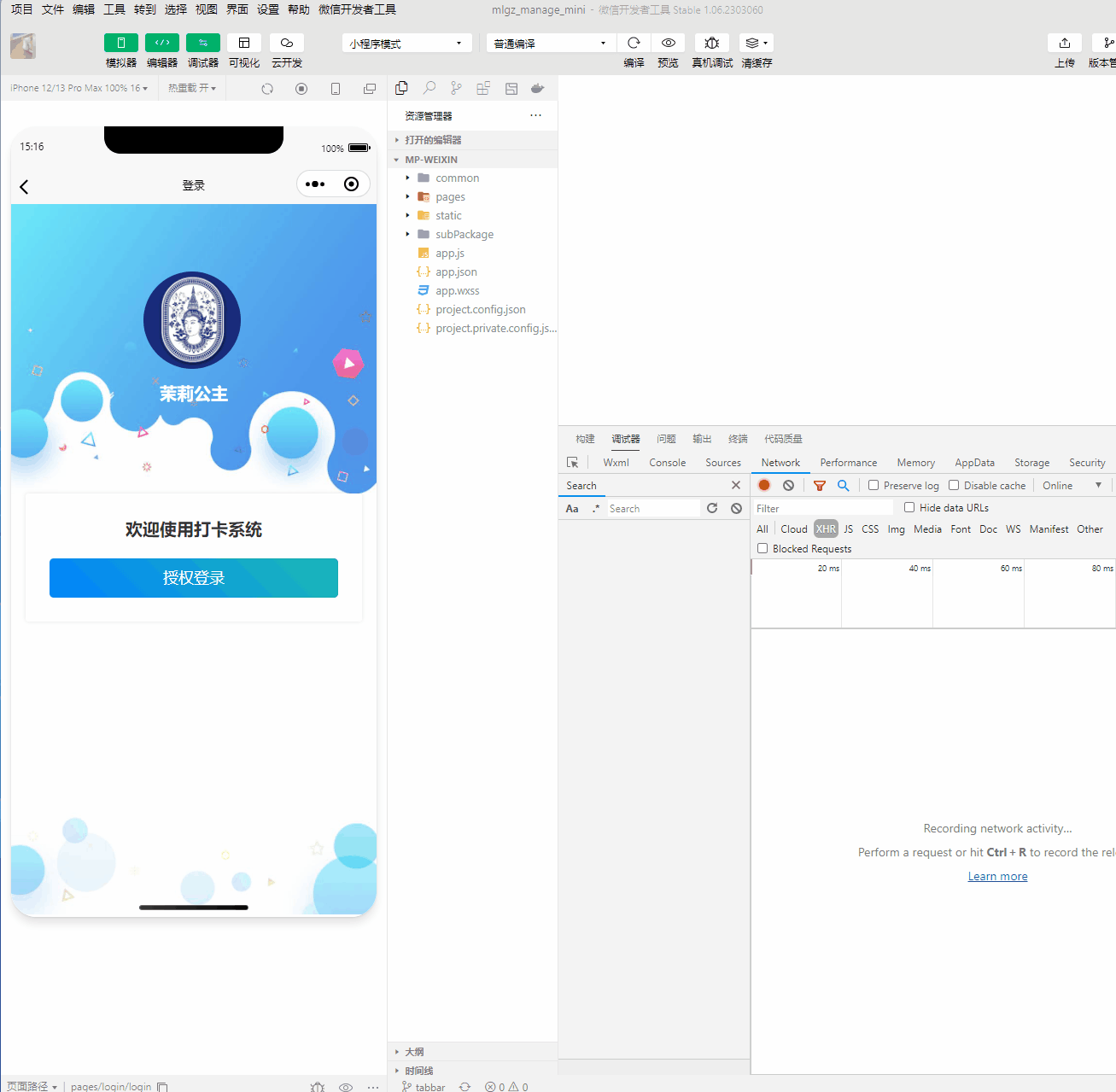
Task: Enable the Preserve log checkbox
Action: 873,485
